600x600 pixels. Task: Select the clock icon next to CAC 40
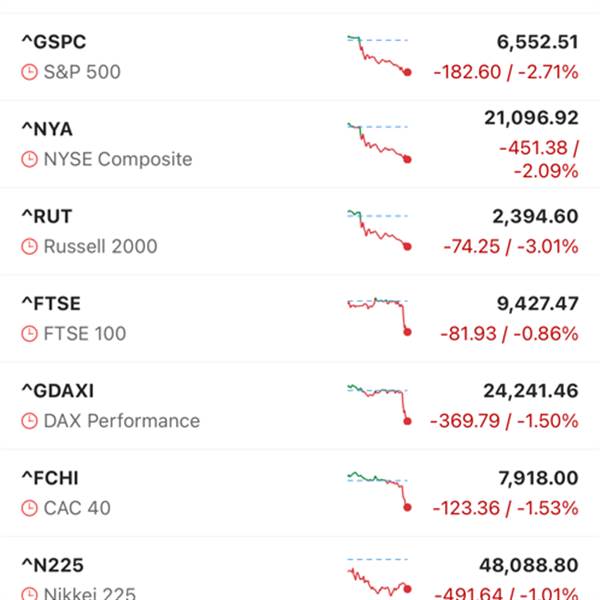pos(29,508)
